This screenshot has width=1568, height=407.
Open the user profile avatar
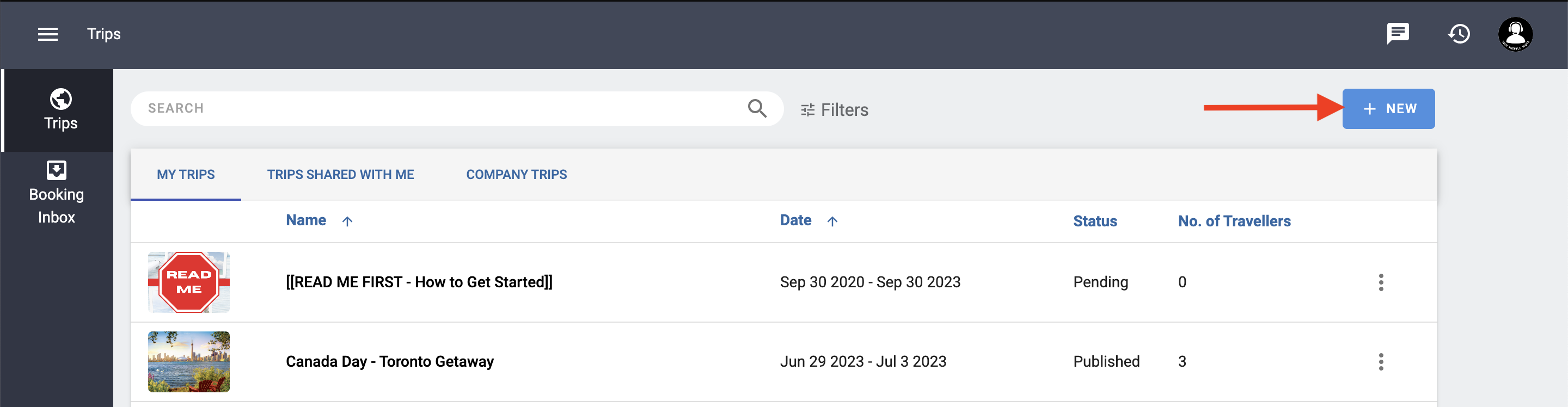point(1515,34)
